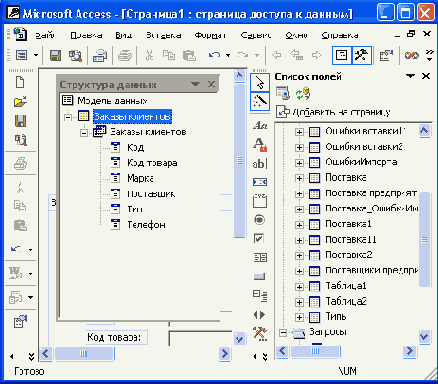Click the design area scroll right arrow
This screenshot has width=438, height=384.
tap(225, 354)
